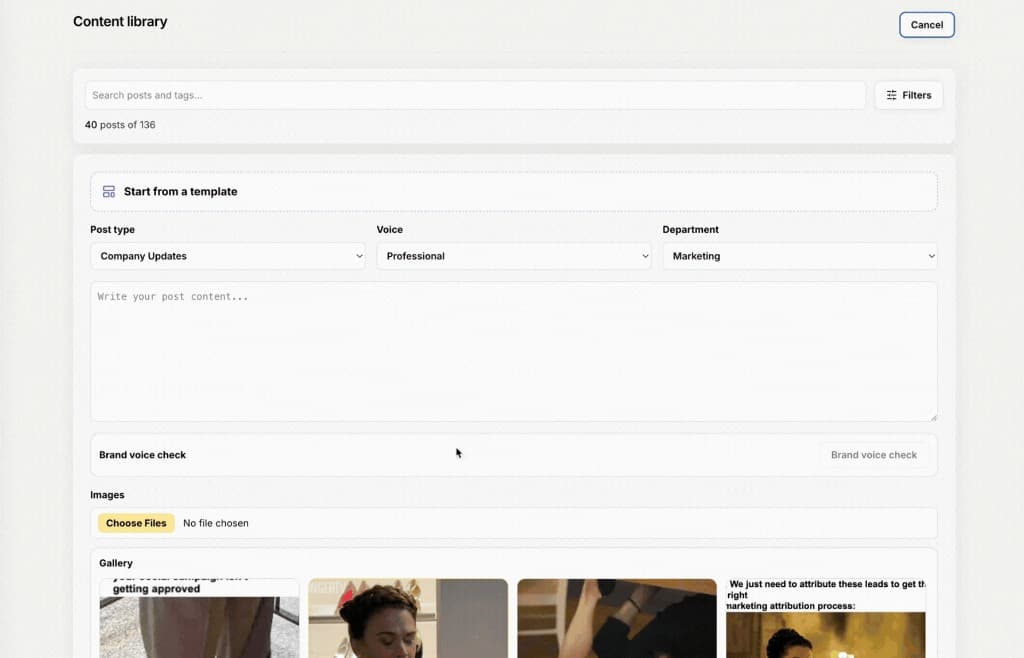Click Start from a template

514,191
